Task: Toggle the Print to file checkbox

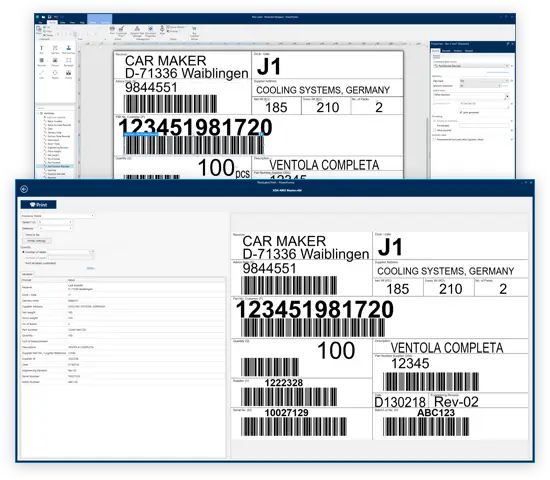Action: [x=24, y=234]
